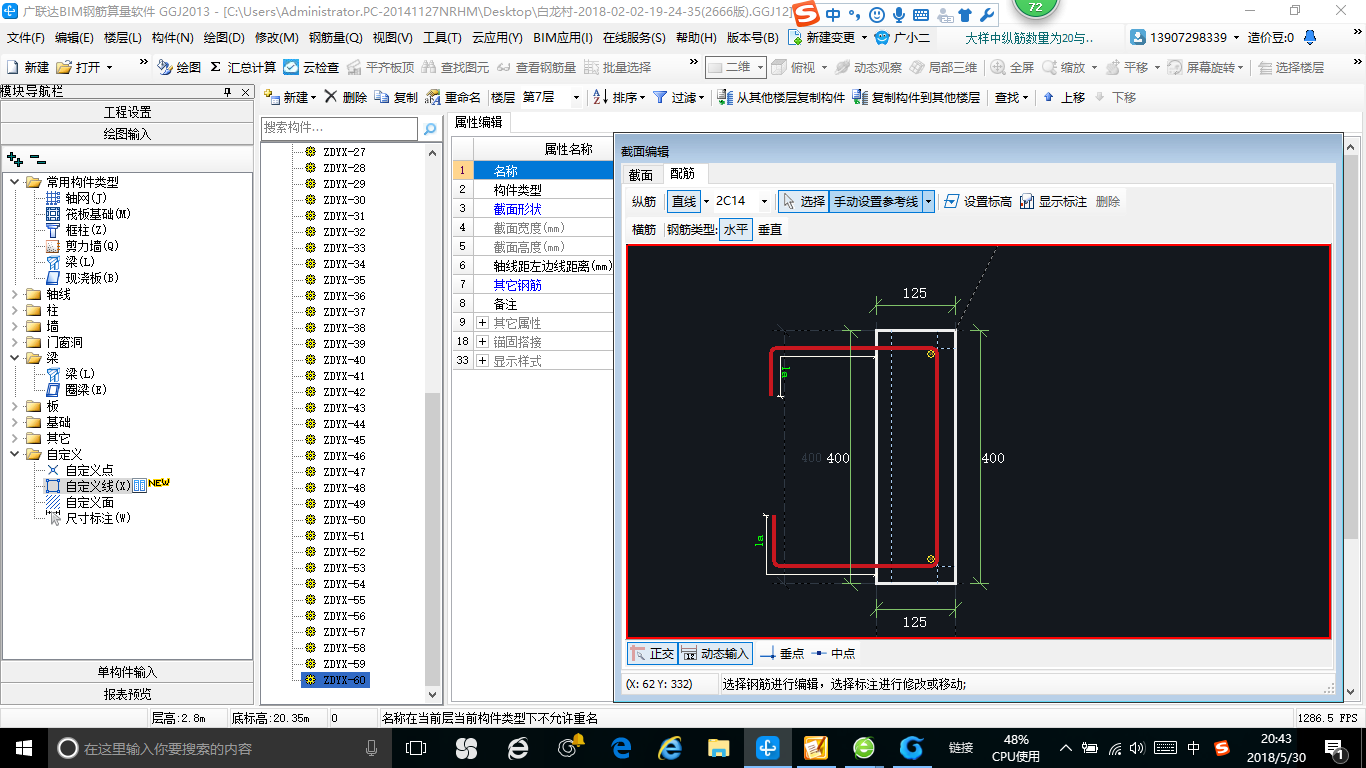
Task: Select 轴网(J) in navigation tree
Action: [76, 198]
